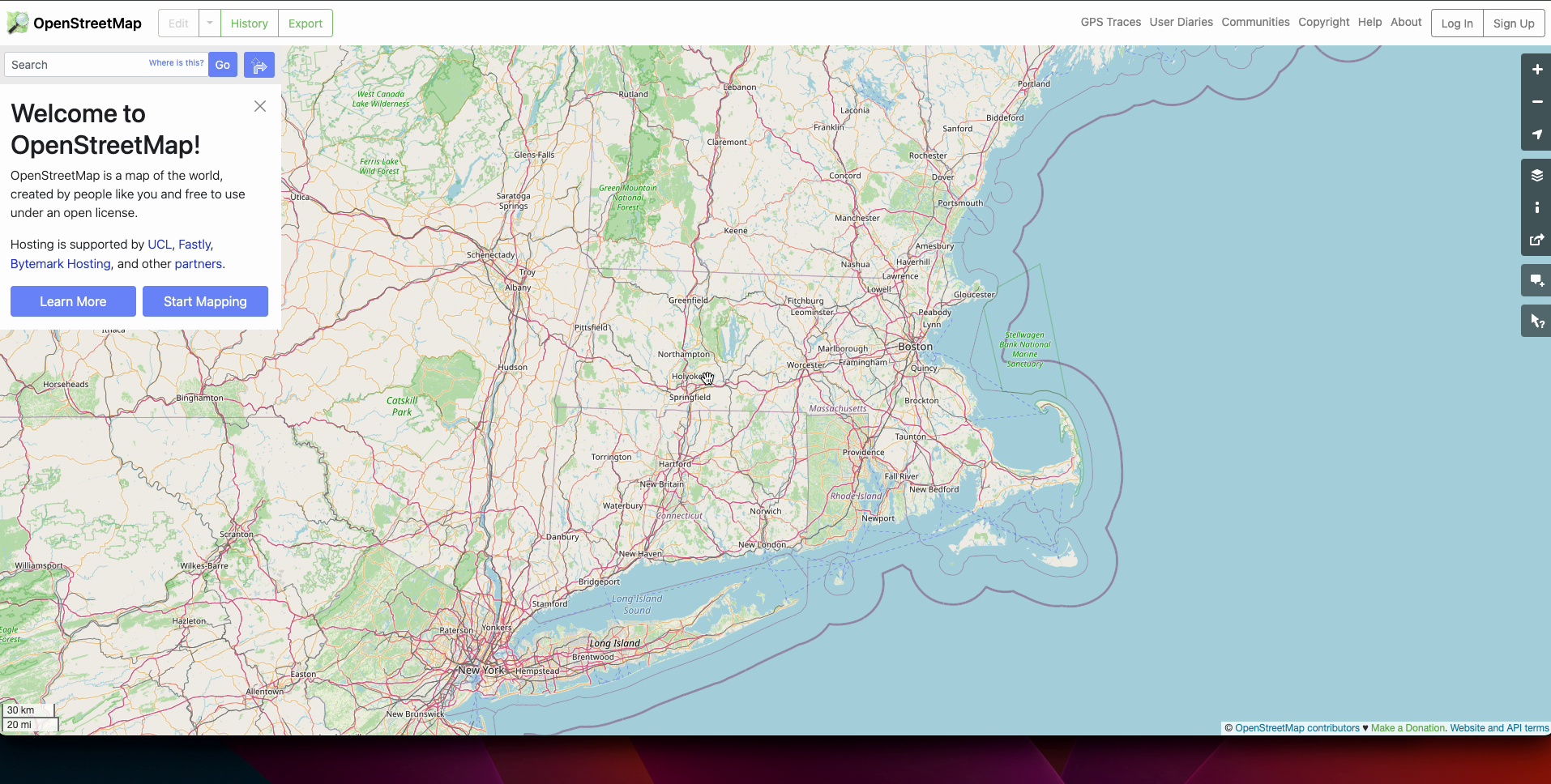
Task: Add a note to the map
Action: [1536, 280]
